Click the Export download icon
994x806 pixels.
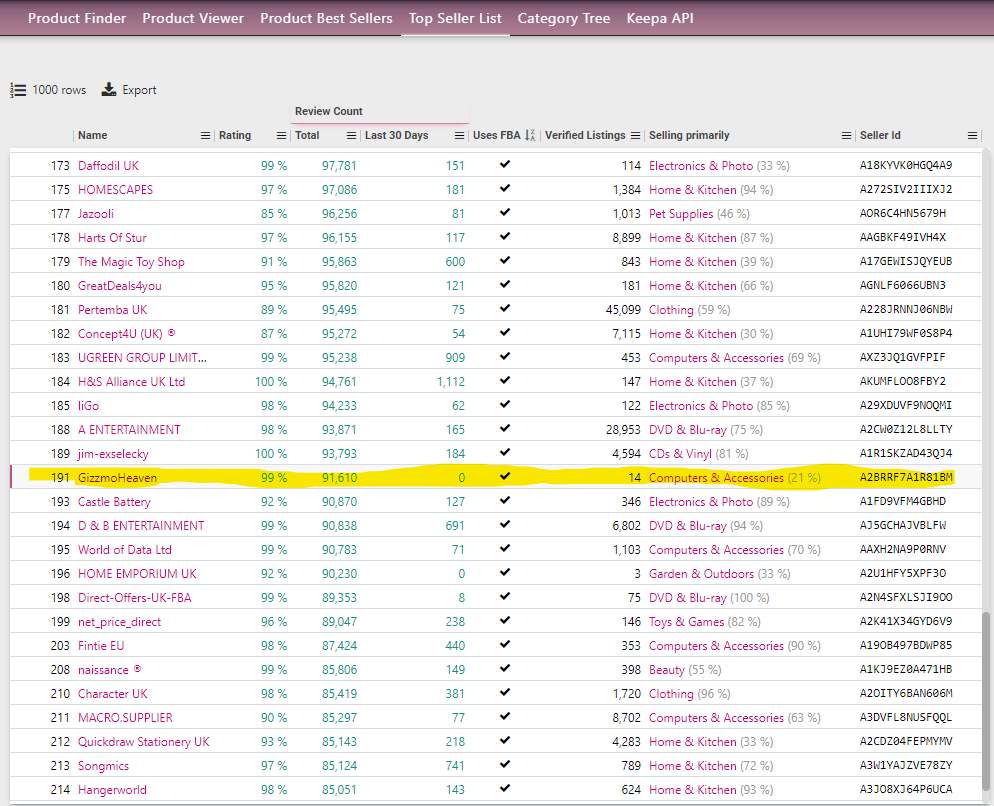coord(107,90)
